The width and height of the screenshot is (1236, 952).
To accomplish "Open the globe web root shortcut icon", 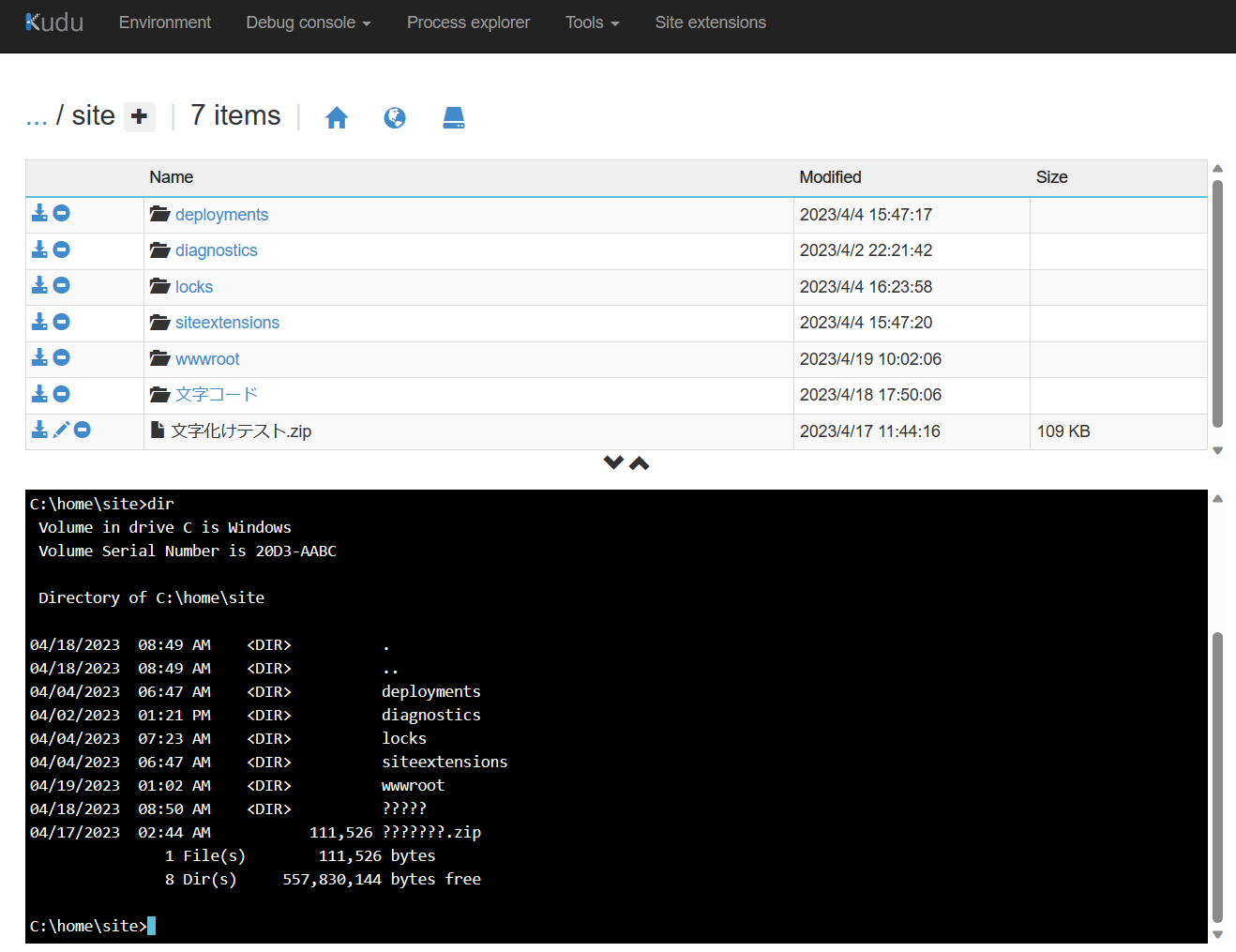I will tap(395, 117).
